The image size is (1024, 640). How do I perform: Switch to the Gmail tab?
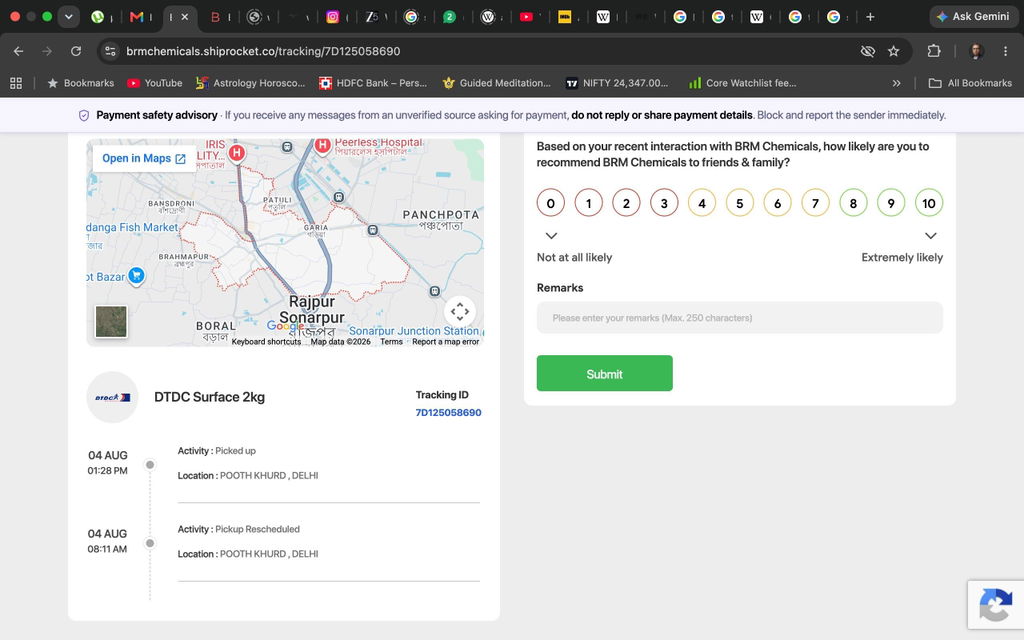136,17
